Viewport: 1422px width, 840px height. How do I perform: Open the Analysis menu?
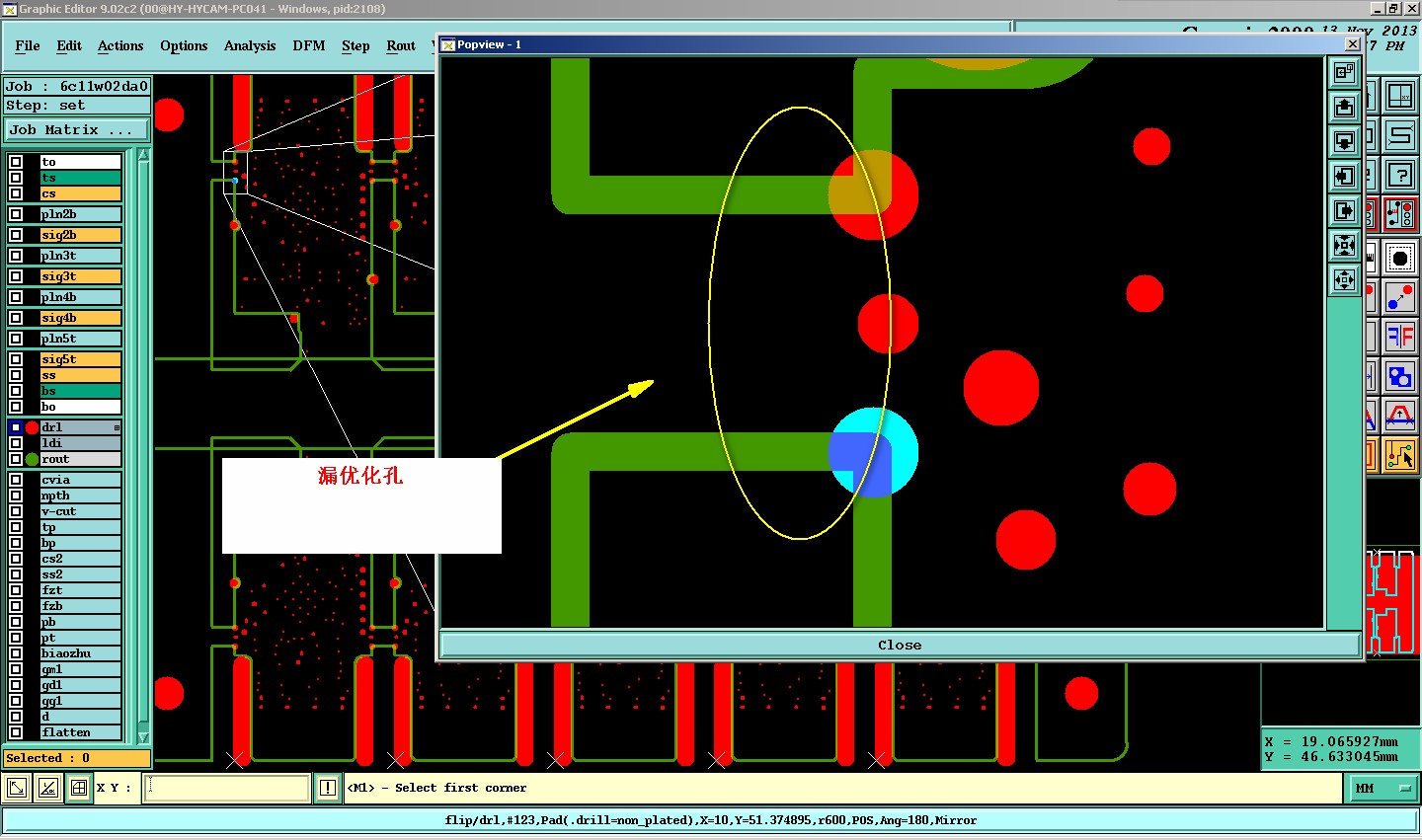(x=250, y=45)
